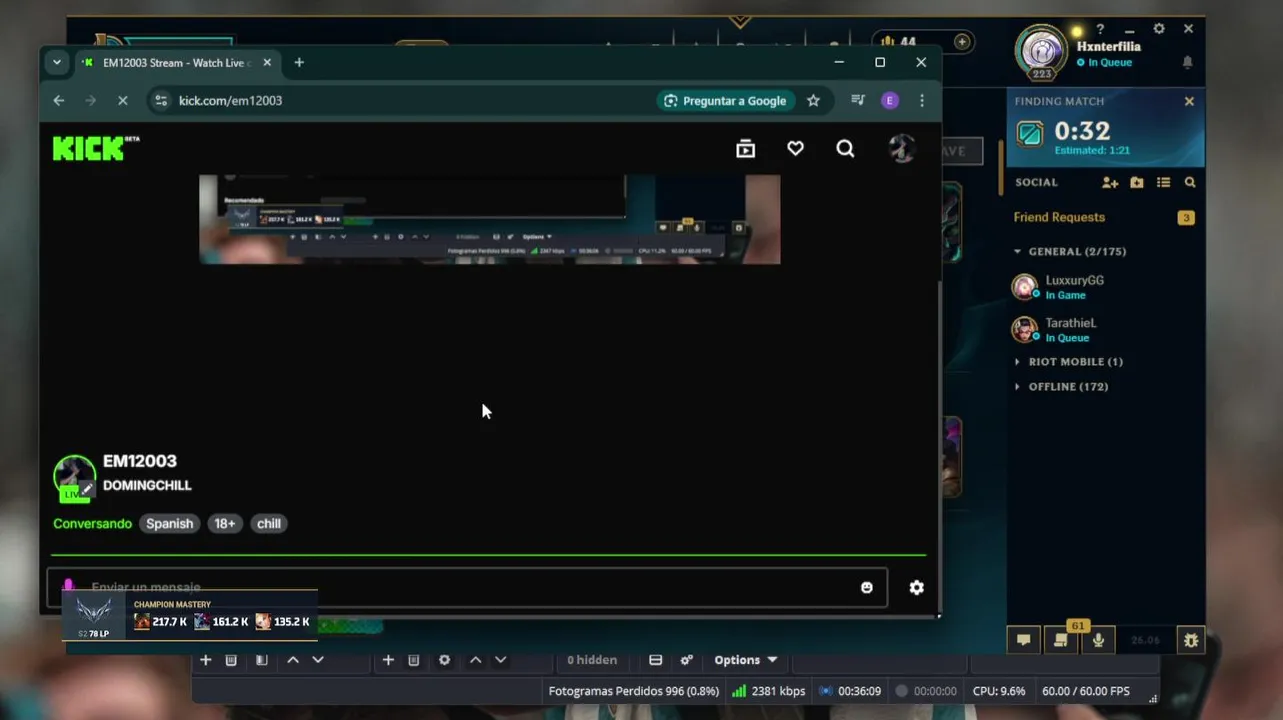Open League chat window icon
This screenshot has width=1283, height=720.
(x=1024, y=640)
